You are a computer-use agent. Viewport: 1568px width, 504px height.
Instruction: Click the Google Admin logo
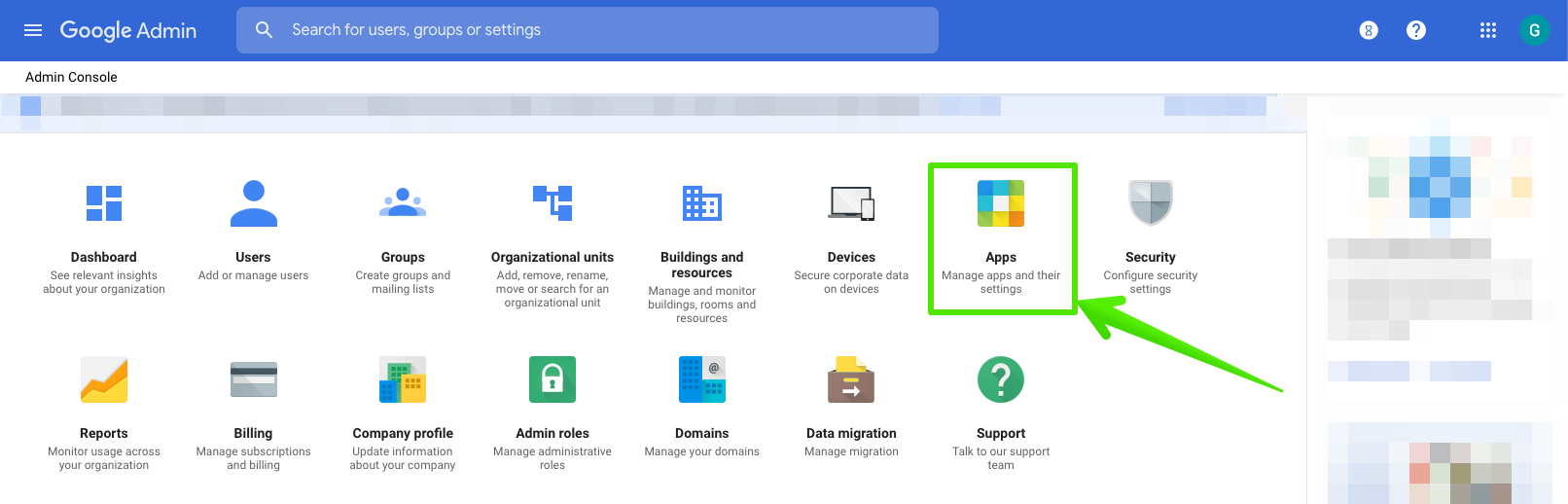128,30
